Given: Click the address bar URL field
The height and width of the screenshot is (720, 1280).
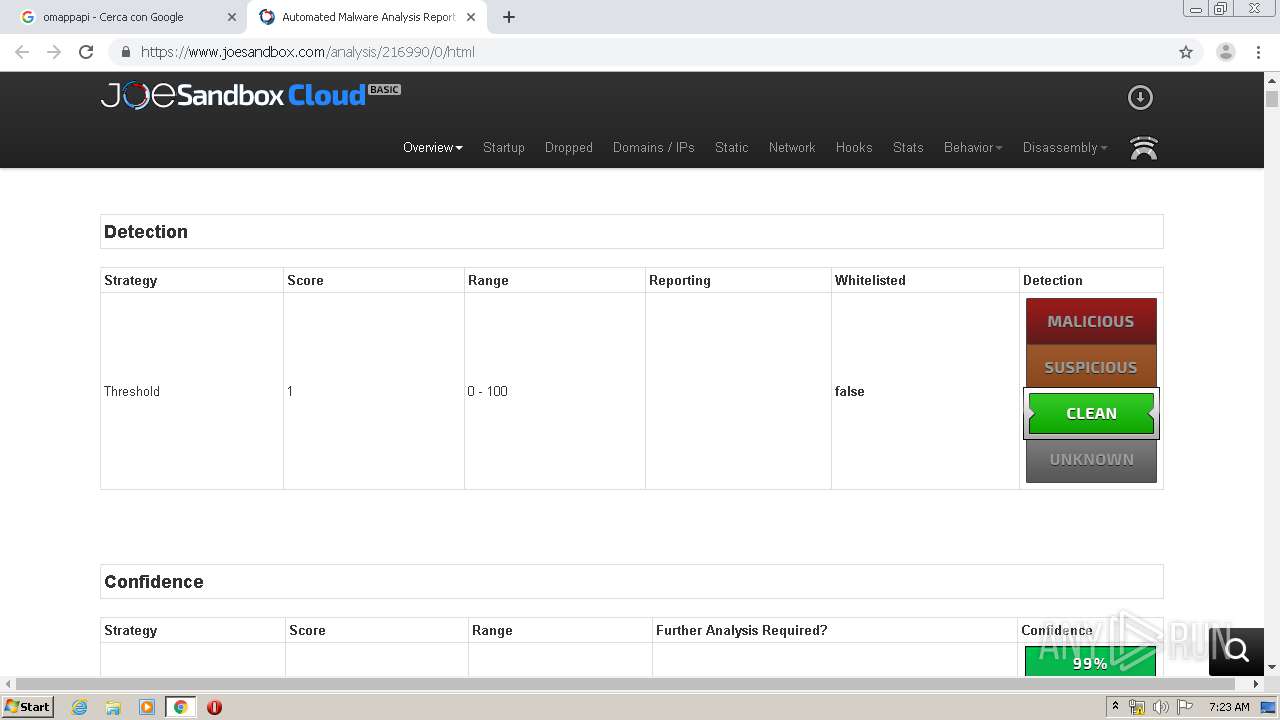Looking at the screenshot, I should tap(640, 52).
